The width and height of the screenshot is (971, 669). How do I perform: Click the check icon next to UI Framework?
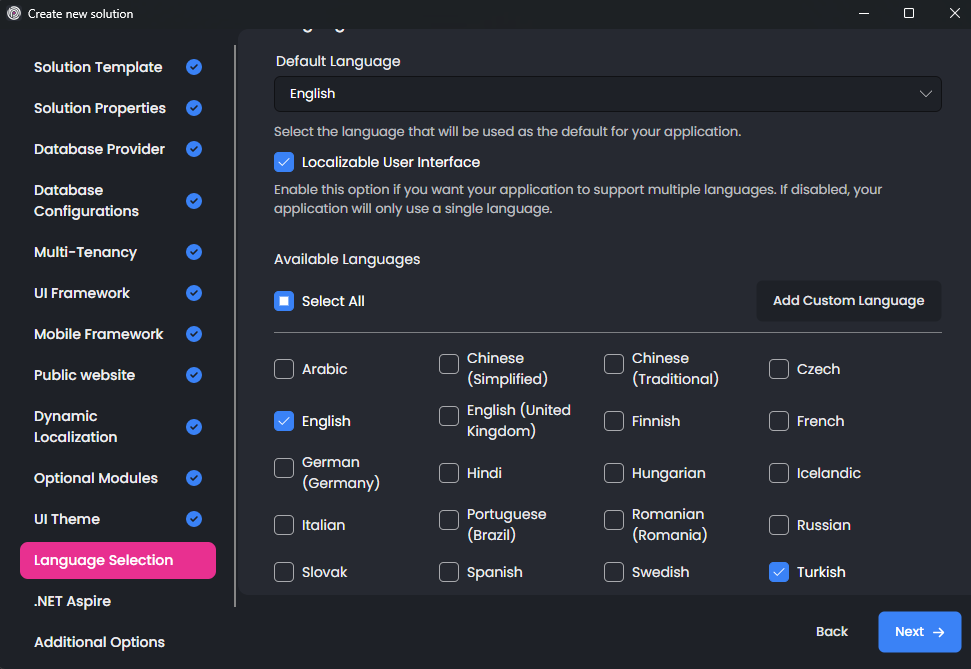click(x=194, y=293)
